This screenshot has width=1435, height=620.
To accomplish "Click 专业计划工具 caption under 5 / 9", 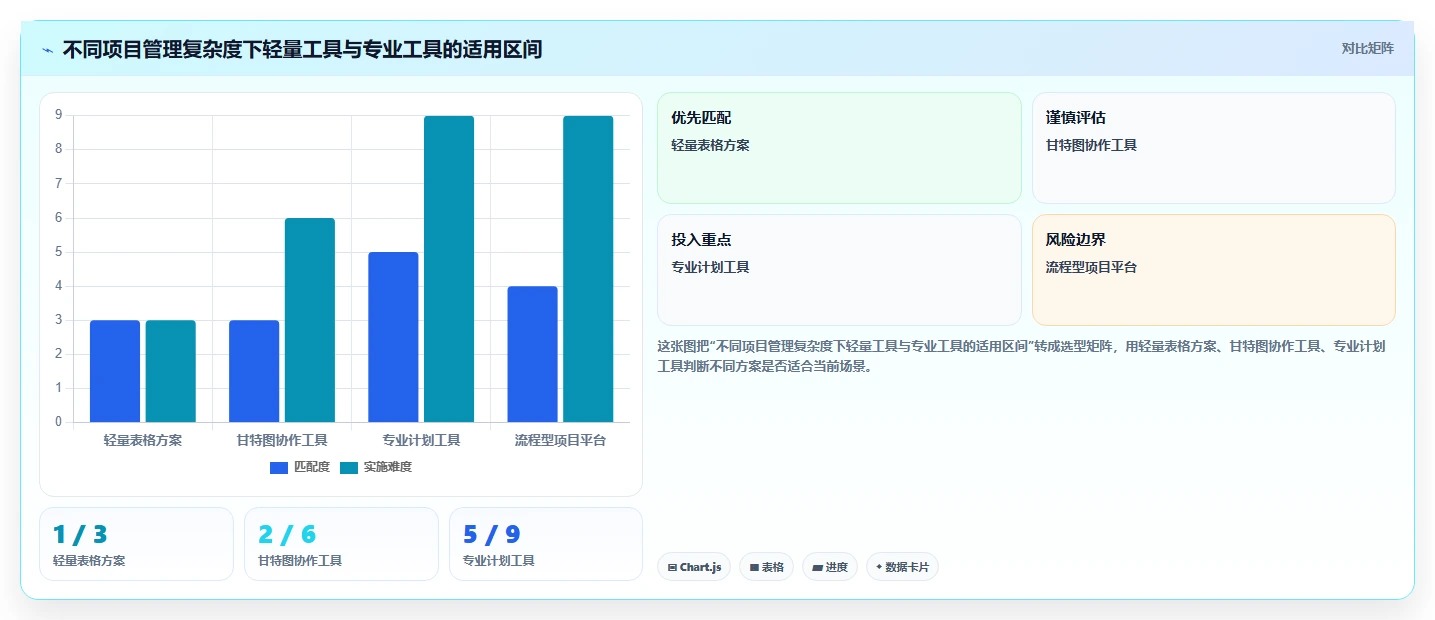I will pos(499,561).
